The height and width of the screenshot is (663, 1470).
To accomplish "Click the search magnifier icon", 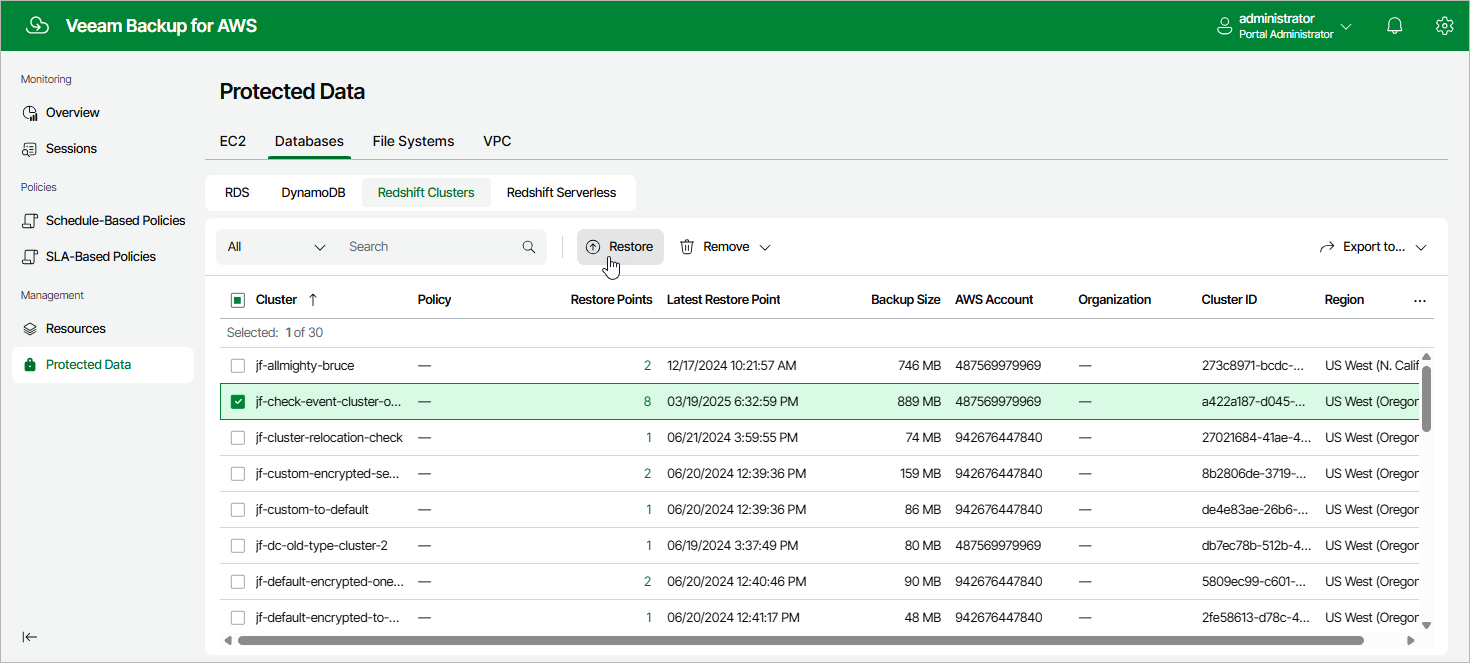I will coord(529,247).
